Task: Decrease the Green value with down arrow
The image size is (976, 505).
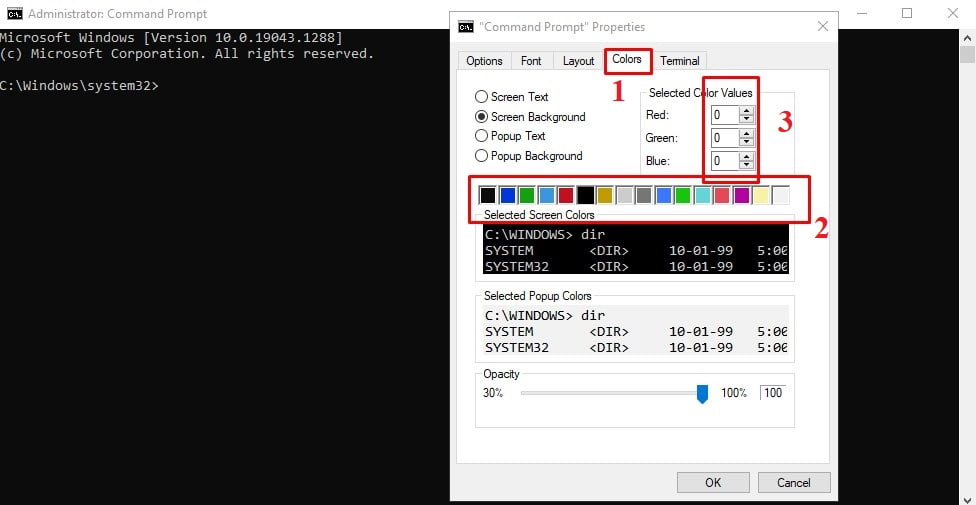Action: coord(746,141)
